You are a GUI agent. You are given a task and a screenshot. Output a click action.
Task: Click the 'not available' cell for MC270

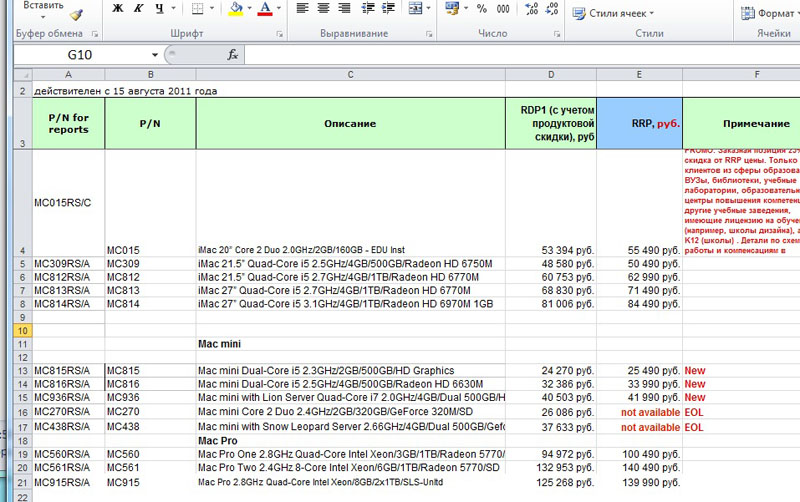(639, 412)
